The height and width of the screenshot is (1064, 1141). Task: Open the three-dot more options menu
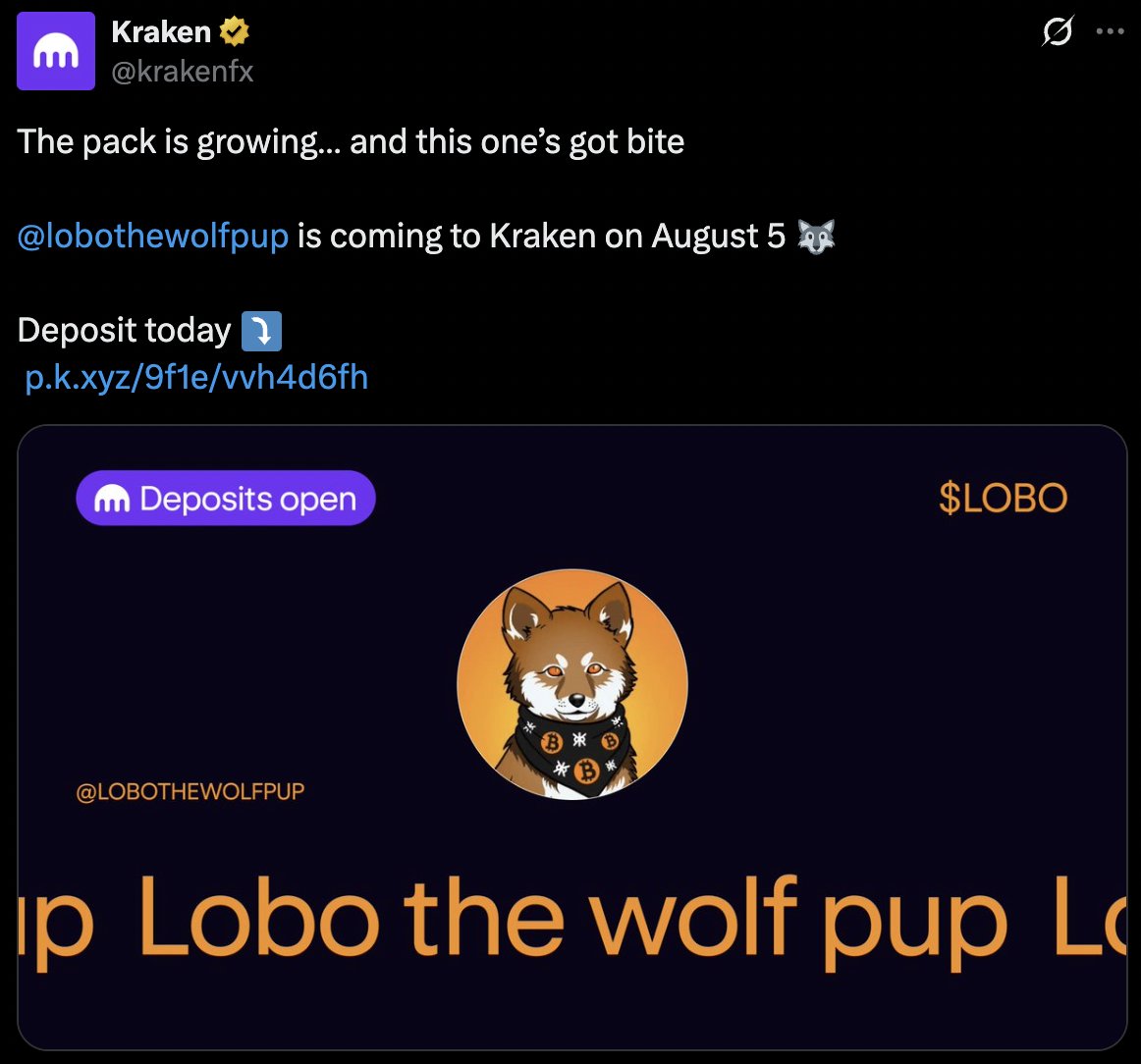1110,31
